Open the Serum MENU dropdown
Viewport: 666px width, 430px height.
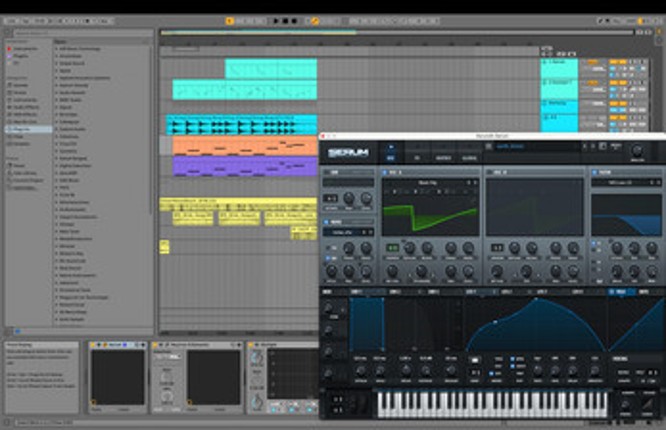pyautogui.click(x=615, y=147)
